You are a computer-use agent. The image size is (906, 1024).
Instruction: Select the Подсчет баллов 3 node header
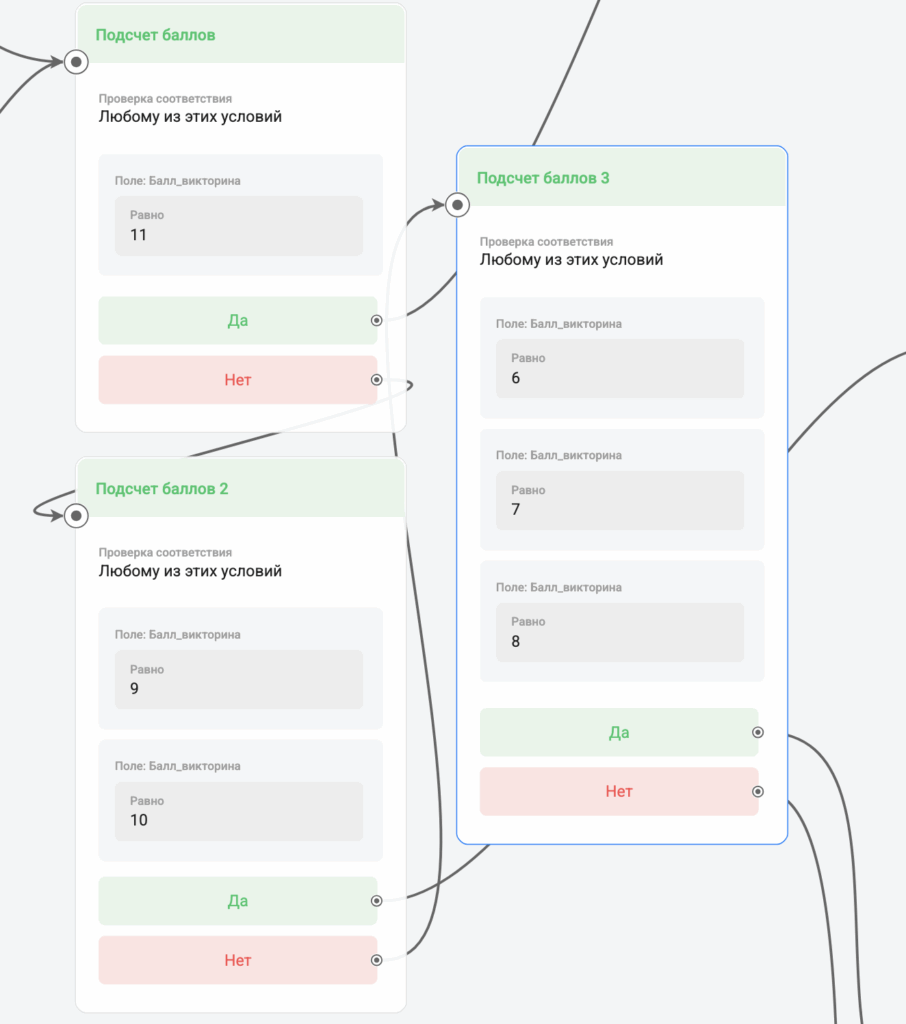[621, 178]
